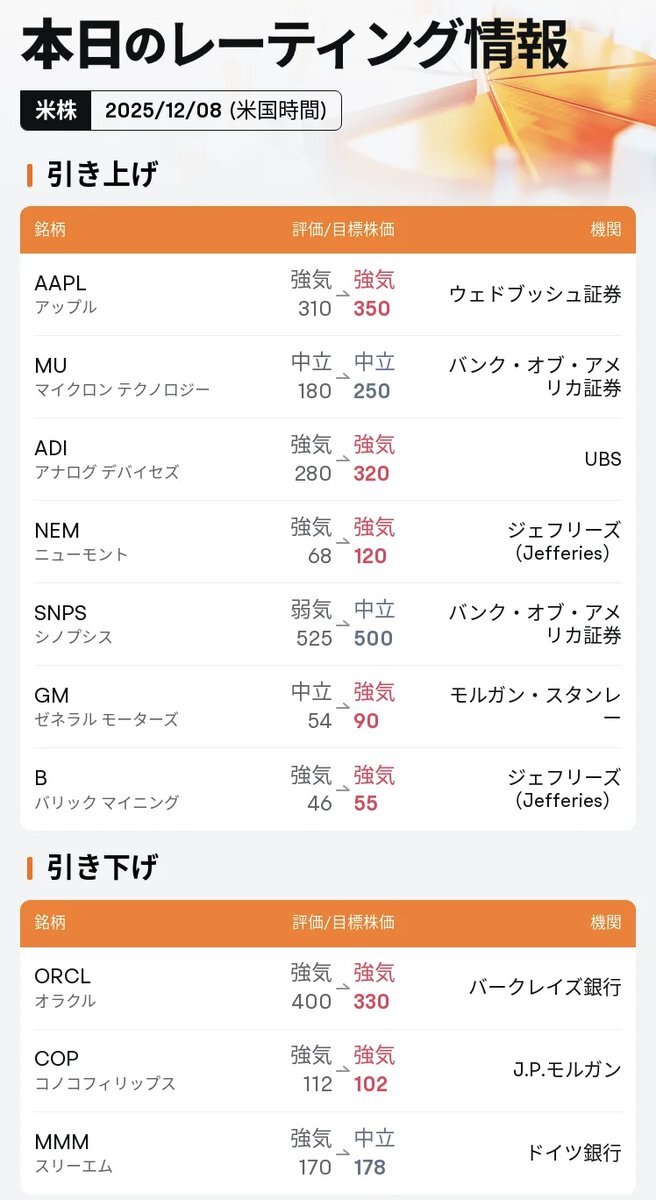This screenshot has width=656, height=1200.
Task: Select the 2025/12/08 date label
Action: [x=215, y=111]
